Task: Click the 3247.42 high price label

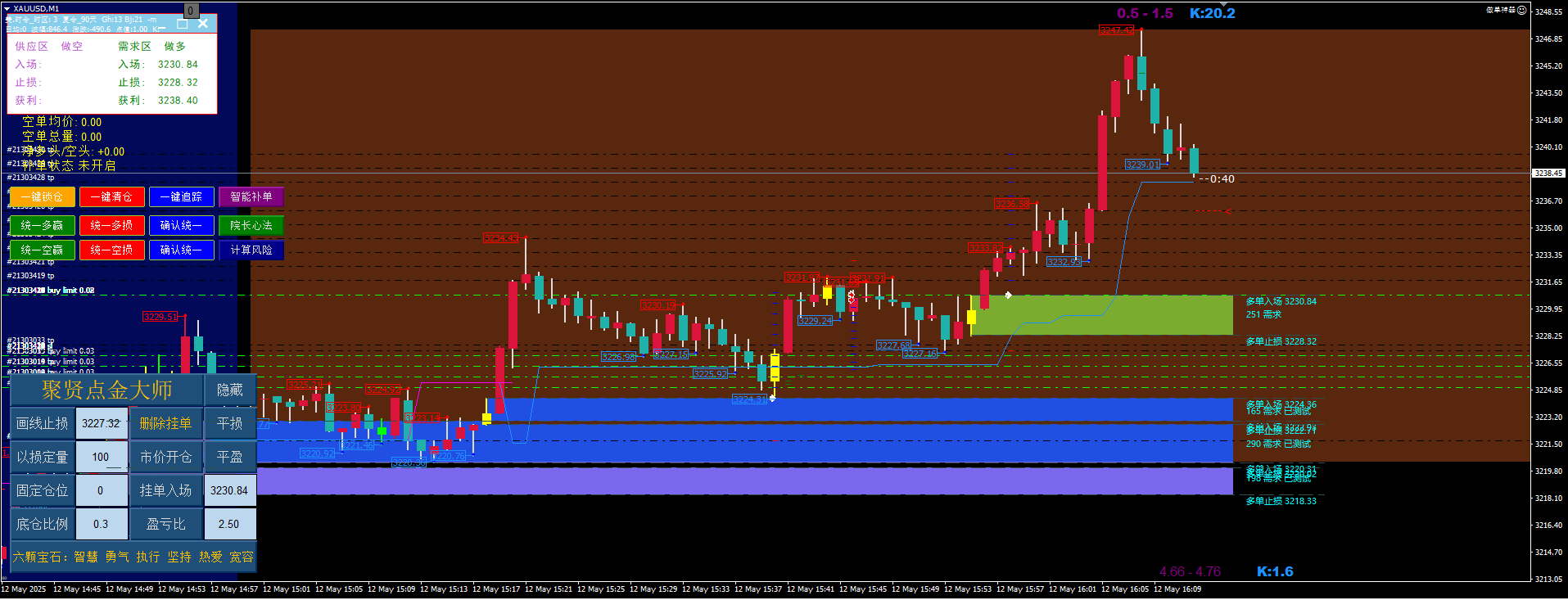Action: pyautogui.click(x=1117, y=30)
